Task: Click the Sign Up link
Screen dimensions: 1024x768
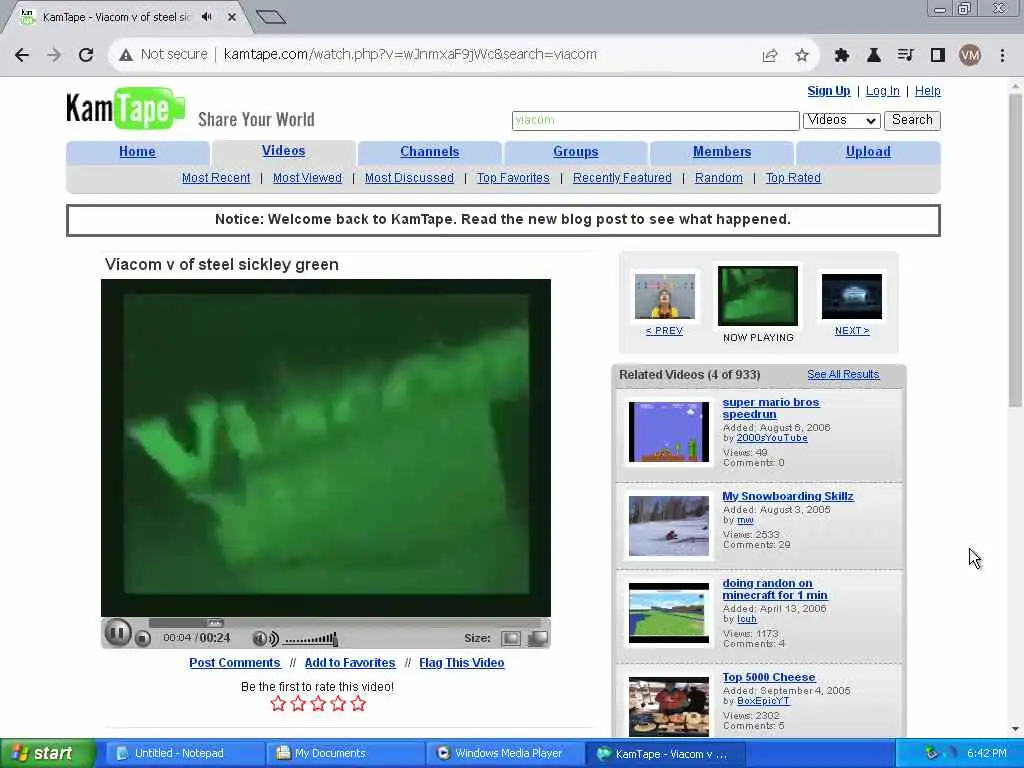Action: point(828,91)
